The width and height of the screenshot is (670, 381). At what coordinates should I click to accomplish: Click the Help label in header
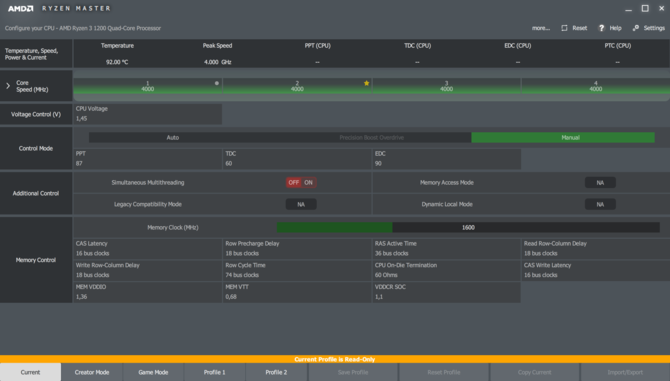(x=615, y=28)
